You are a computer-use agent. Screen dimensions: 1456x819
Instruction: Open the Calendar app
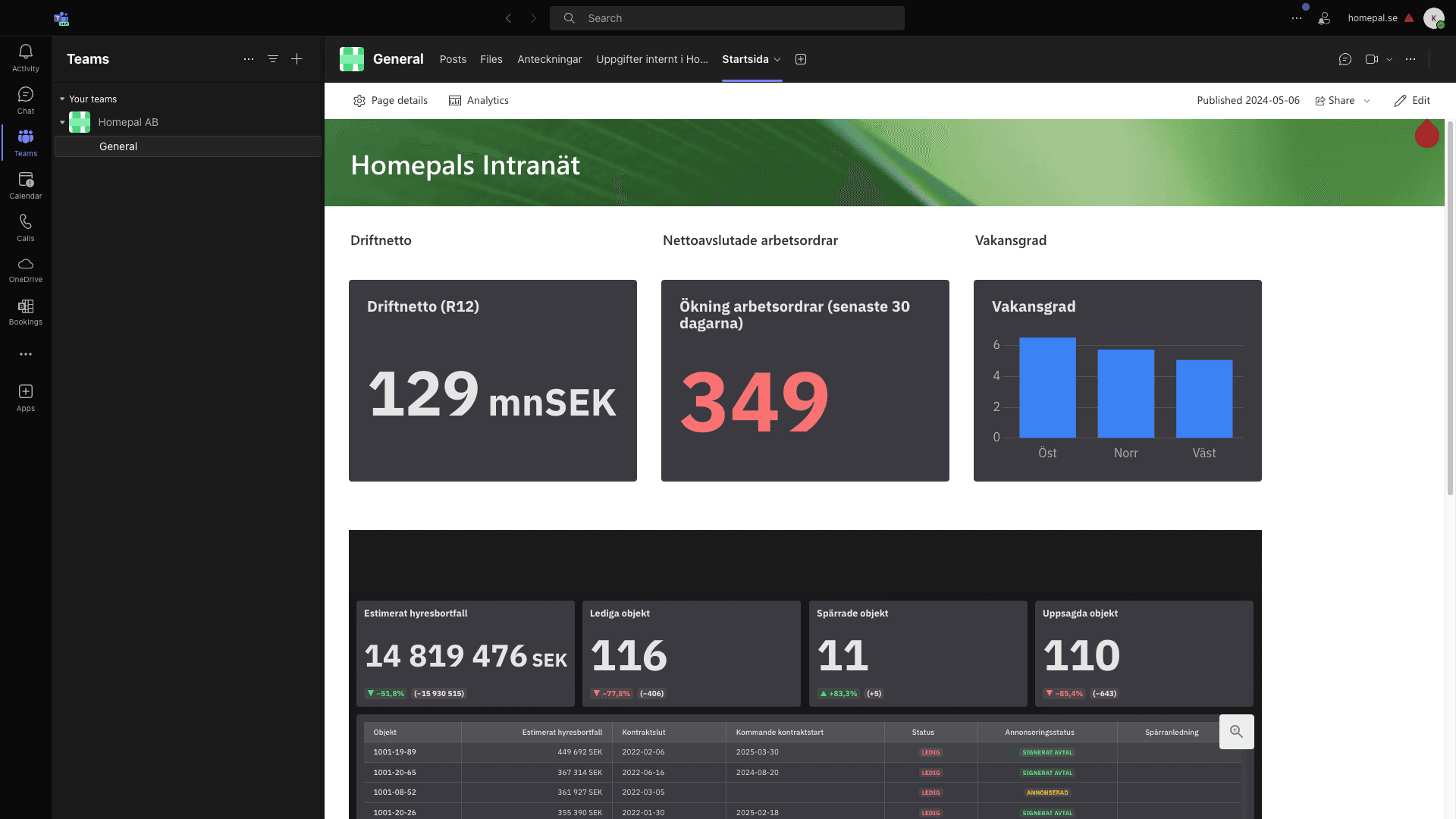tap(26, 185)
